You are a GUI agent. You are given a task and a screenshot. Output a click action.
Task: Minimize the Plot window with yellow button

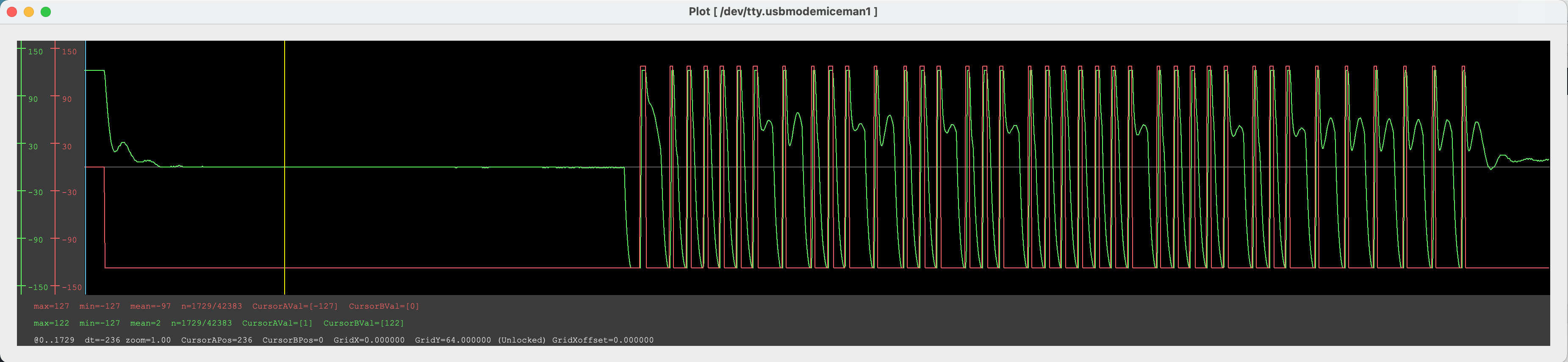pos(29,11)
